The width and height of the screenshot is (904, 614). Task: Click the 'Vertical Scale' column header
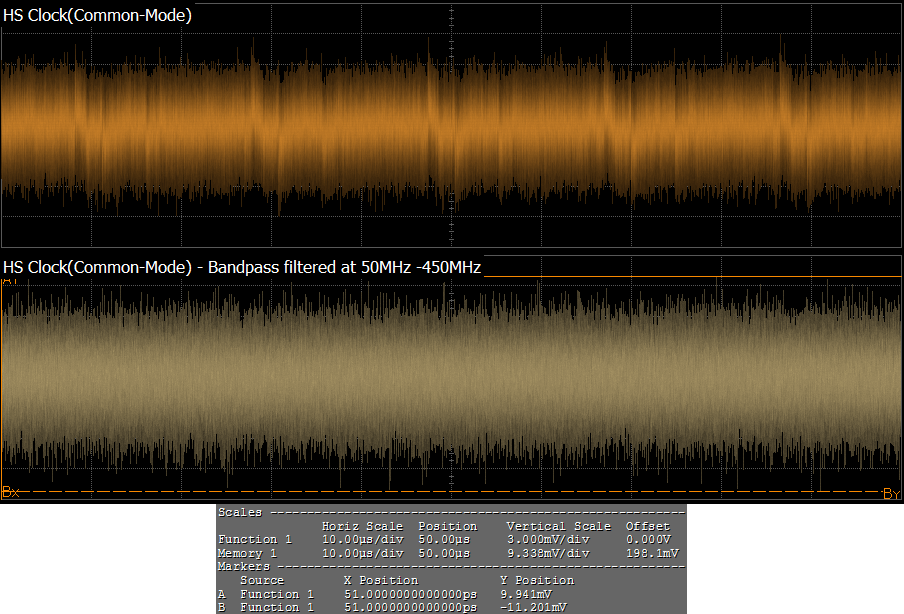558,526
